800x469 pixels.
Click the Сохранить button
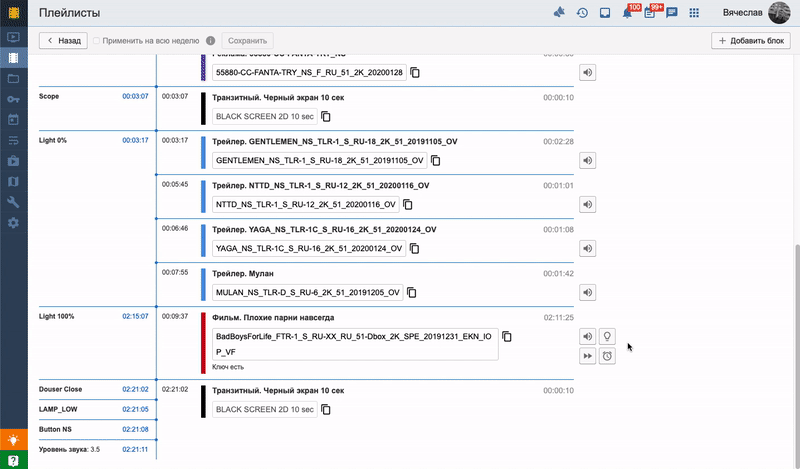[247, 41]
